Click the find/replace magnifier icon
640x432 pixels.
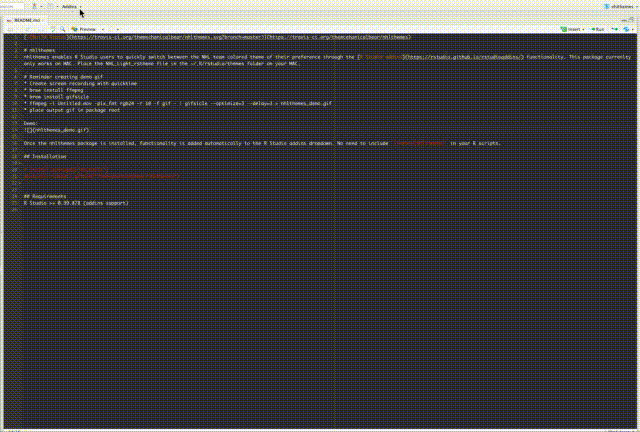pos(62,29)
